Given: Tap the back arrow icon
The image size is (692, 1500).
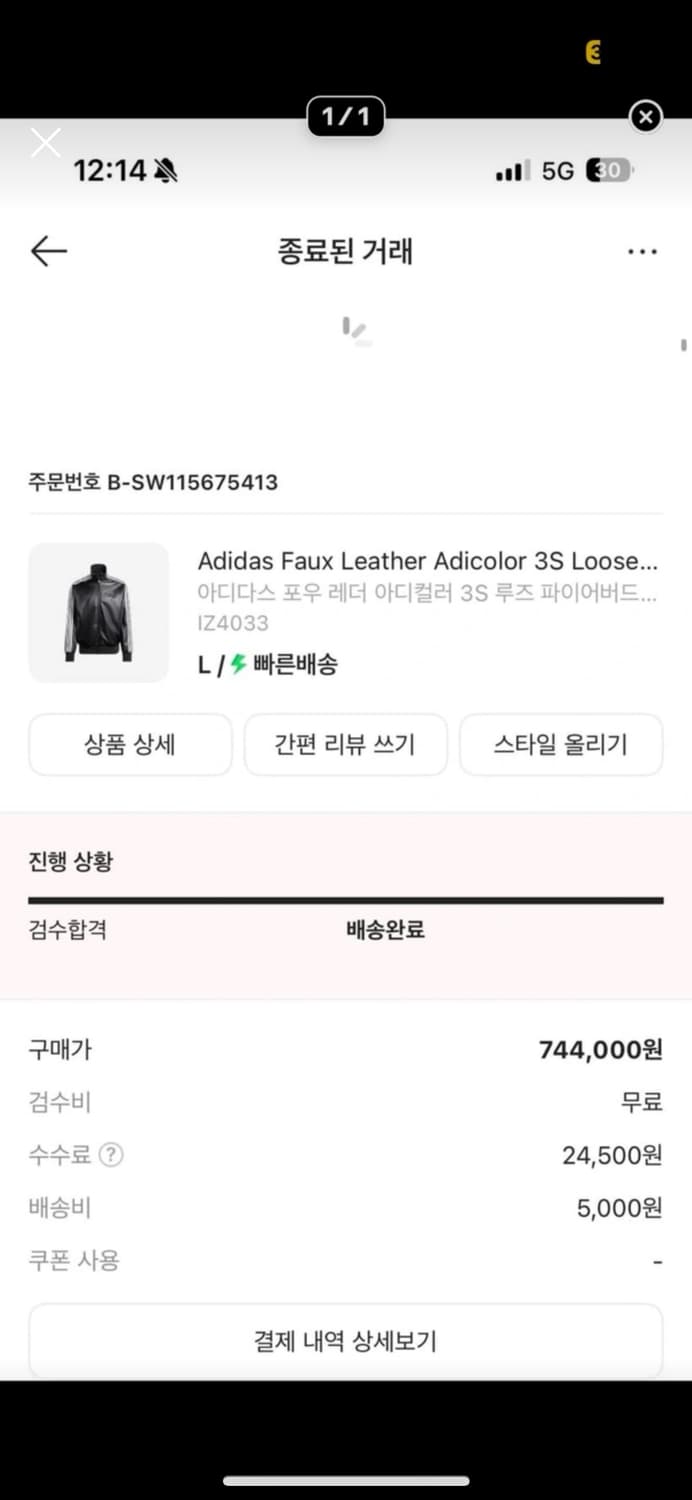Looking at the screenshot, I should point(48,251).
